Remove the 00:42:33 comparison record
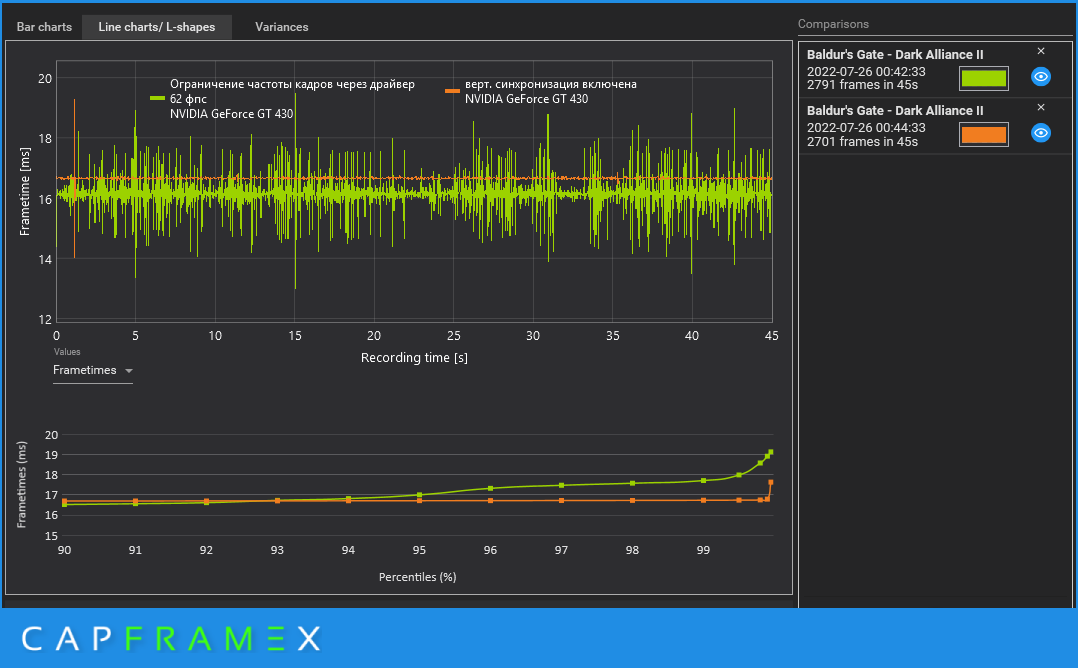Viewport: 1078px width, 668px height. point(1040,51)
